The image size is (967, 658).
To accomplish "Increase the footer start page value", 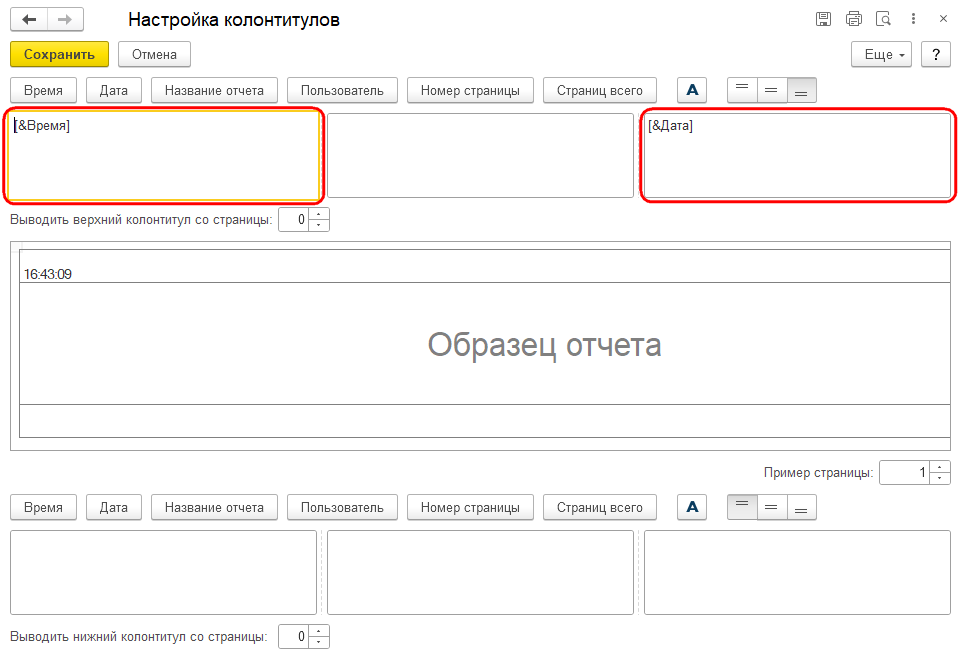I will [x=318, y=631].
